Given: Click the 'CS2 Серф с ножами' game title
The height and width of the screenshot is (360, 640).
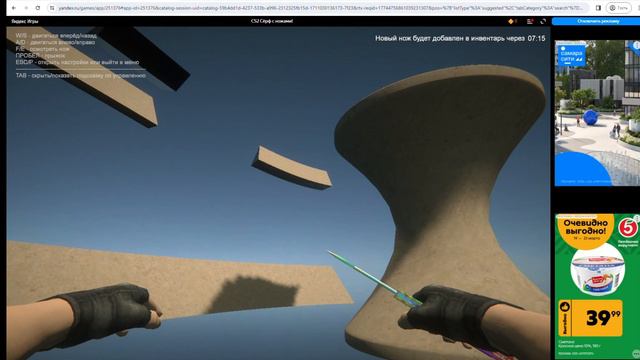Looking at the screenshot, I should (272, 21).
